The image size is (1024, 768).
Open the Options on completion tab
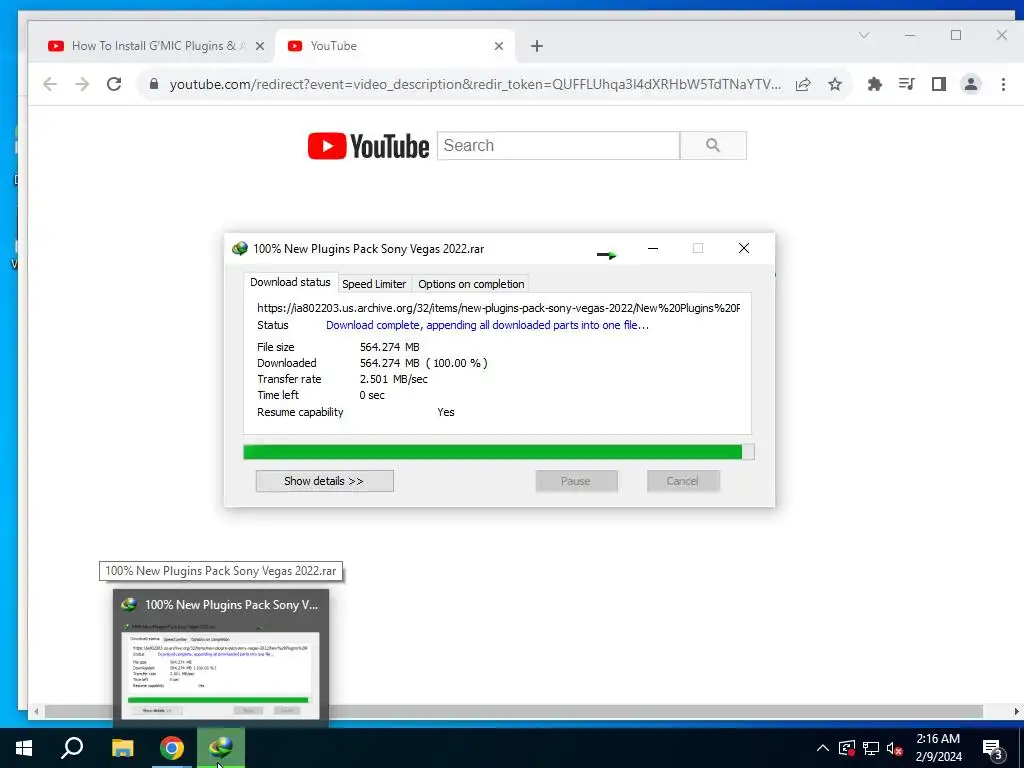[471, 284]
